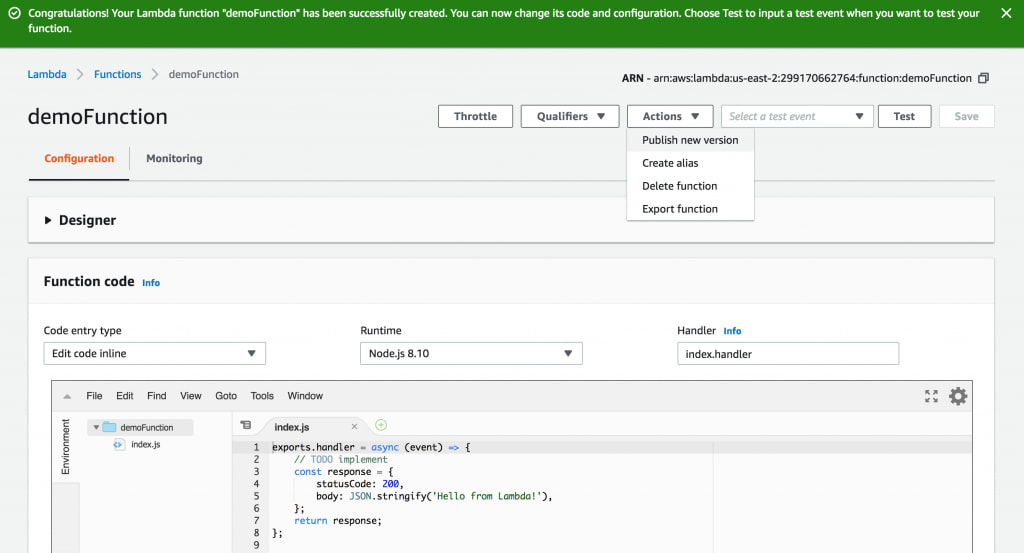The width and height of the screenshot is (1024, 553).
Task: Select the index.js editor tab
Action: point(292,426)
